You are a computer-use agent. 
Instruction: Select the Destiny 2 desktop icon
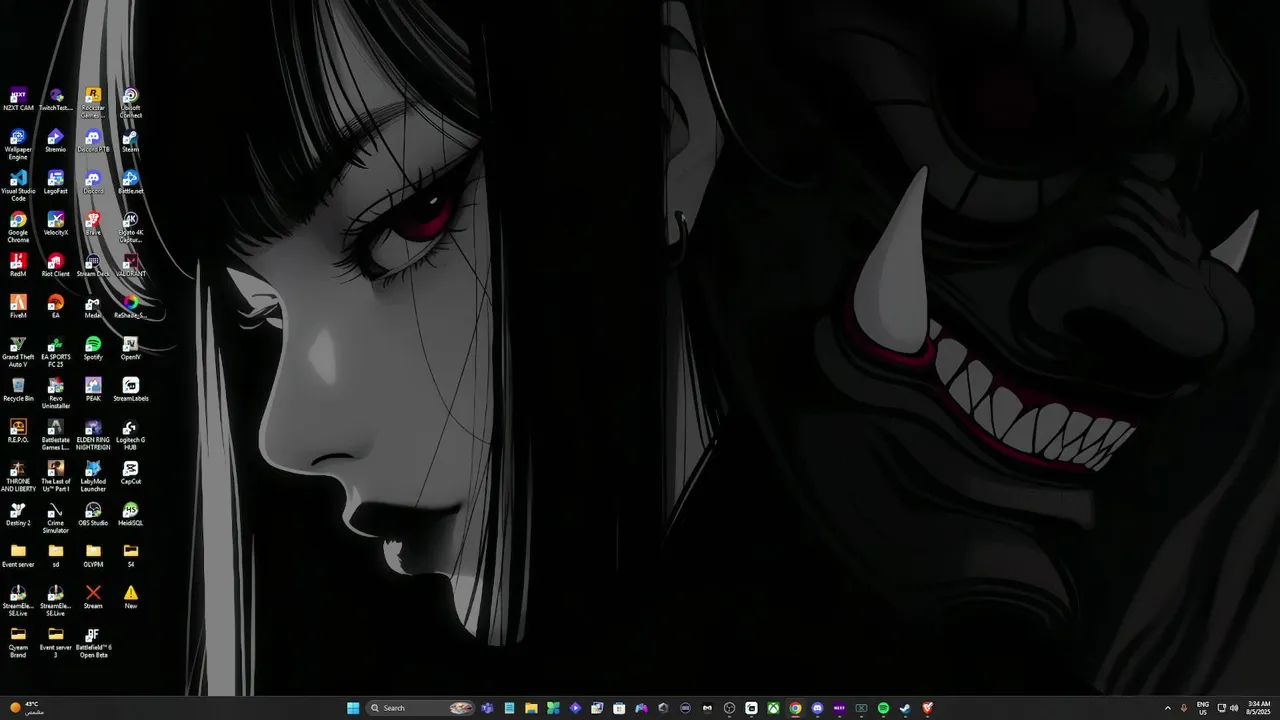click(x=18, y=515)
